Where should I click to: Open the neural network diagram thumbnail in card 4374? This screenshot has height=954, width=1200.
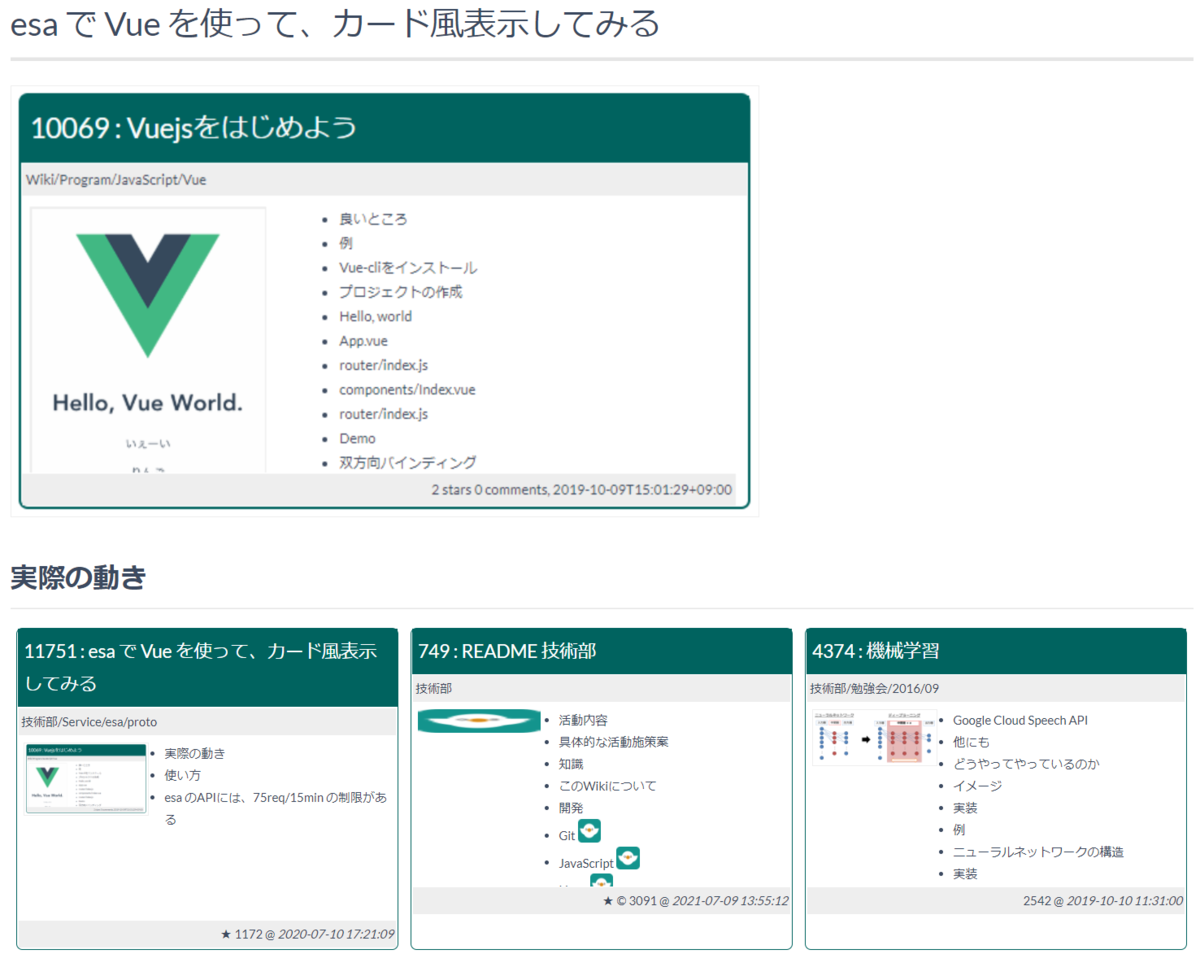tap(875, 738)
